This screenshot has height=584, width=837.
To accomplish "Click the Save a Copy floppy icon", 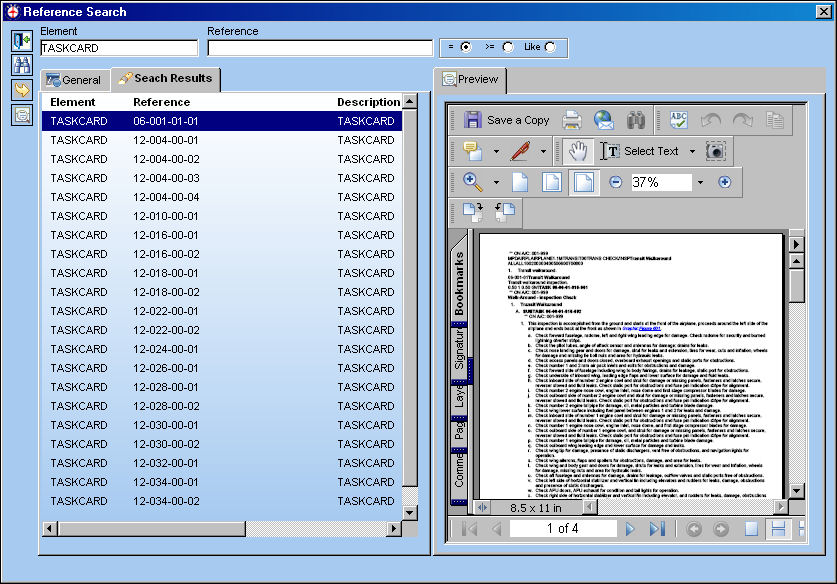I will coord(472,120).
